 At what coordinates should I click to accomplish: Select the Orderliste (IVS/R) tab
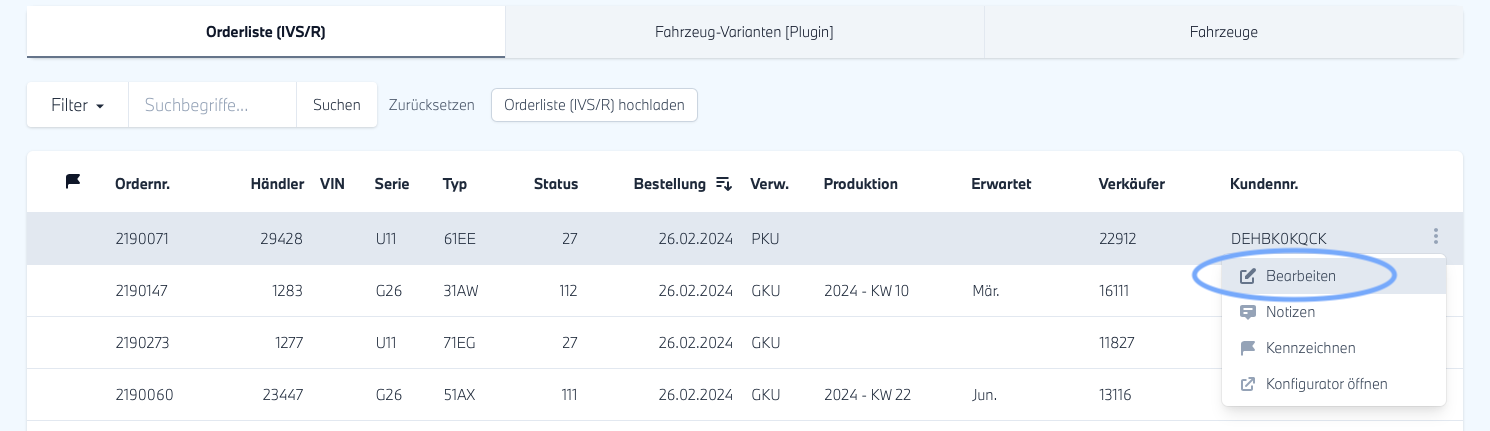click(x=266, y=32)
